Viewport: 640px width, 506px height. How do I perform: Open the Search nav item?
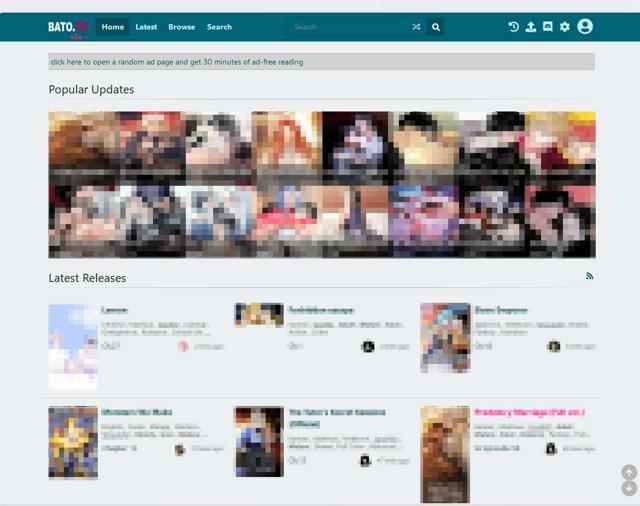click(219, 27)
